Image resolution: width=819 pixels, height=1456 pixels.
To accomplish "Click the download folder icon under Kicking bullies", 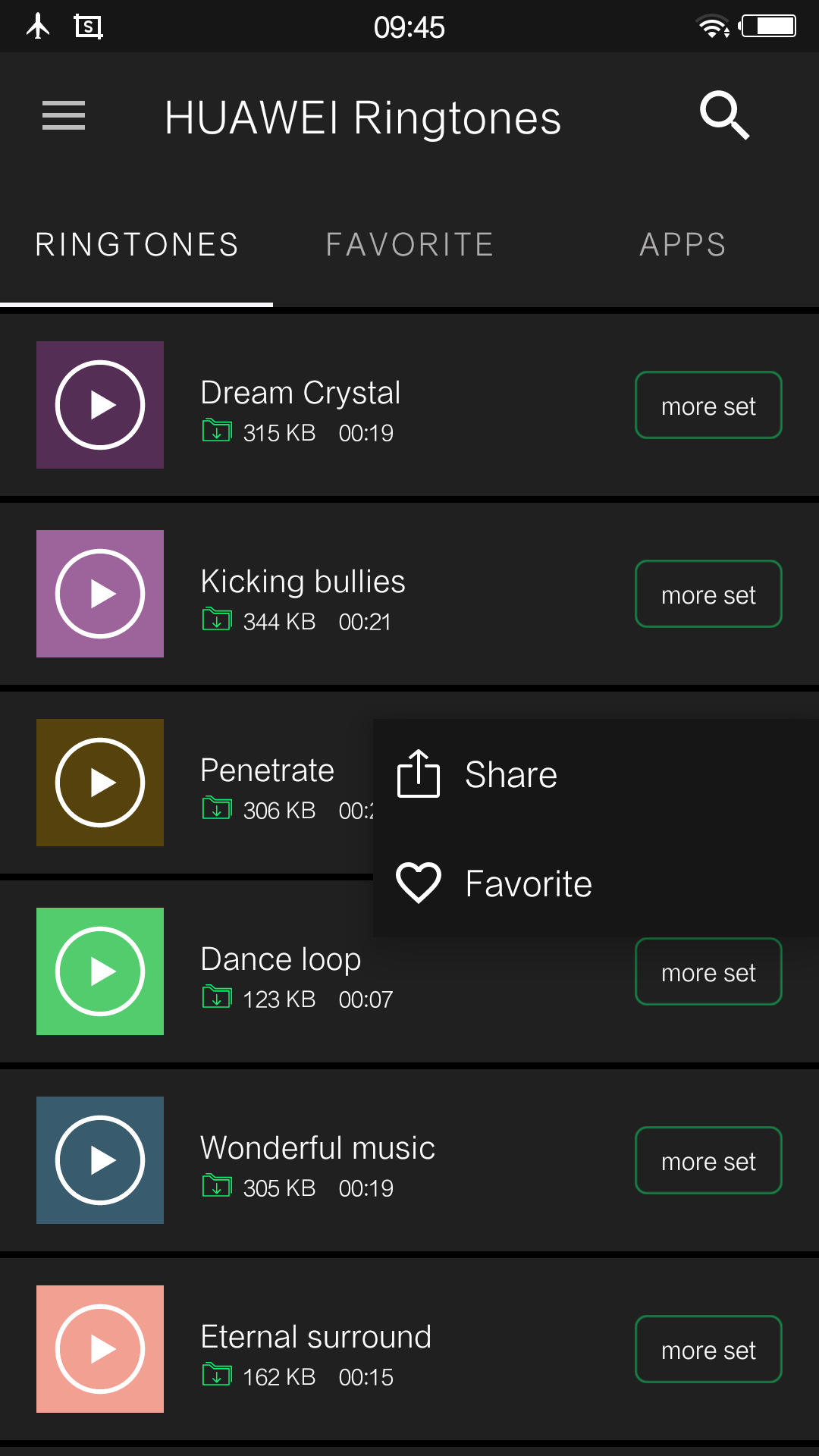I will pos(217,620).
